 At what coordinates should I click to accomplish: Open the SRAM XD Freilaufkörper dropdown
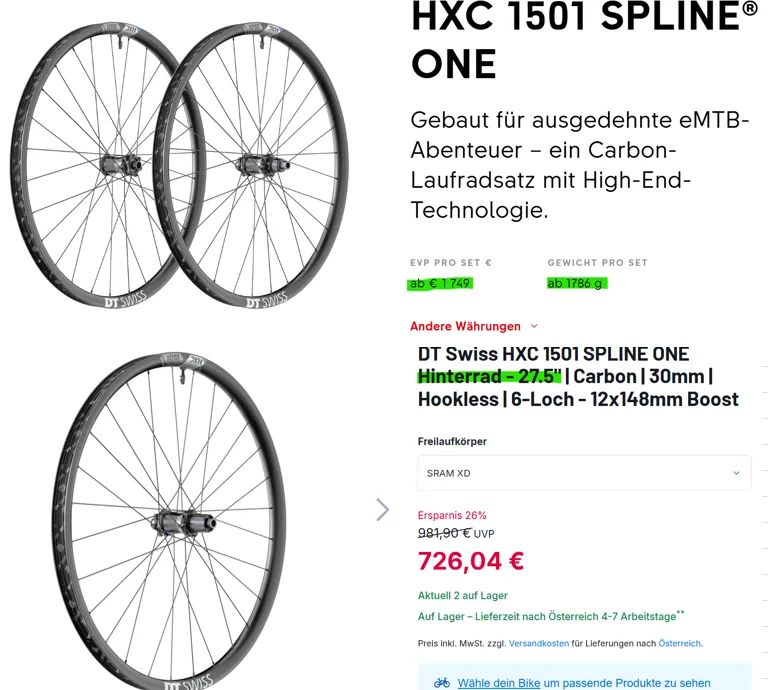click(x=584, y=473)
